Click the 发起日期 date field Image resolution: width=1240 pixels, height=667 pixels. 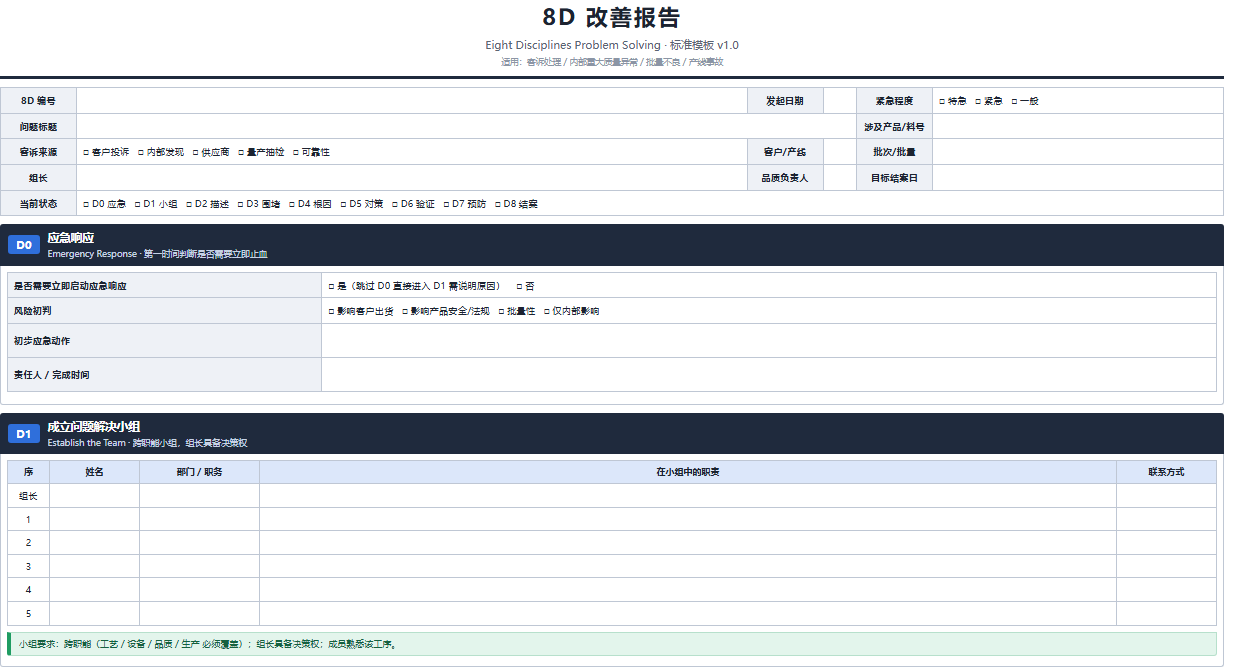(x=840, y=101)
